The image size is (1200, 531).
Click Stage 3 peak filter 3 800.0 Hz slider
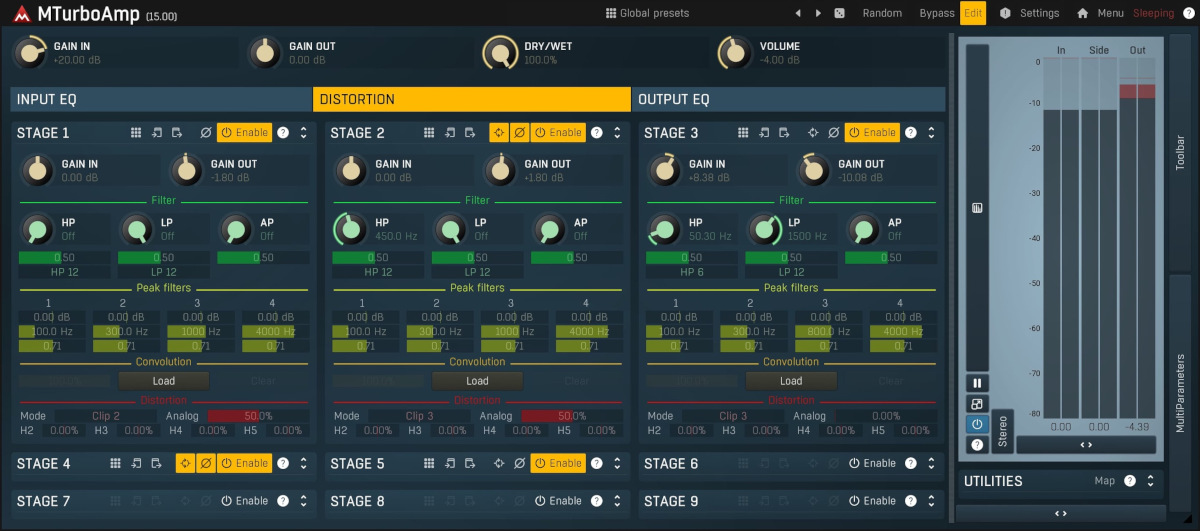point(828,331)
